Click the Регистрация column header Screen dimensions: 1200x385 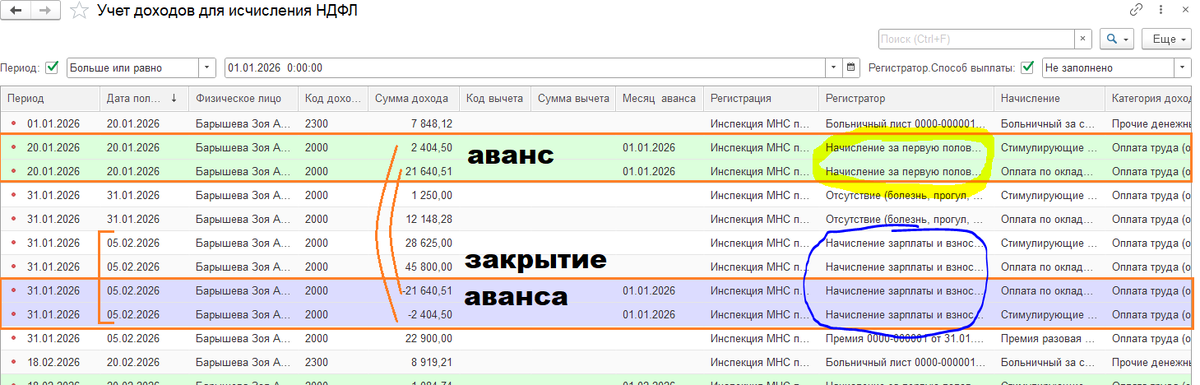(760, 99)
